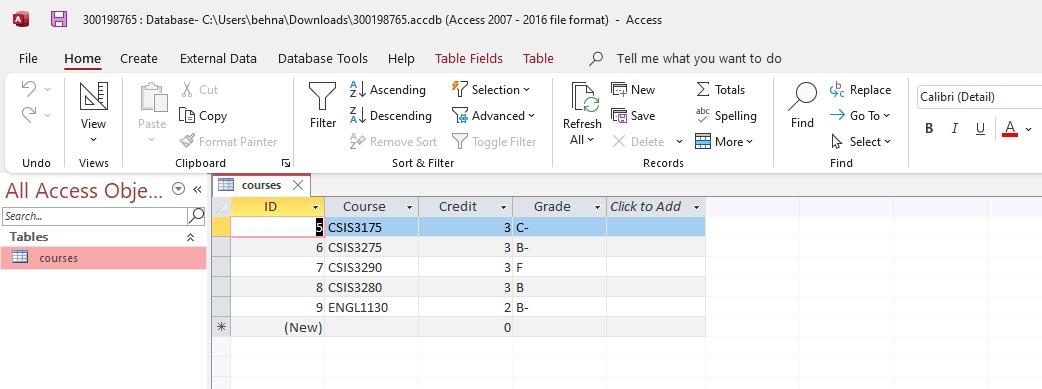The height and width of the screenshot is (389, 1042).
Task: Apply the red font color
Action: click(x=1010, y=128)
